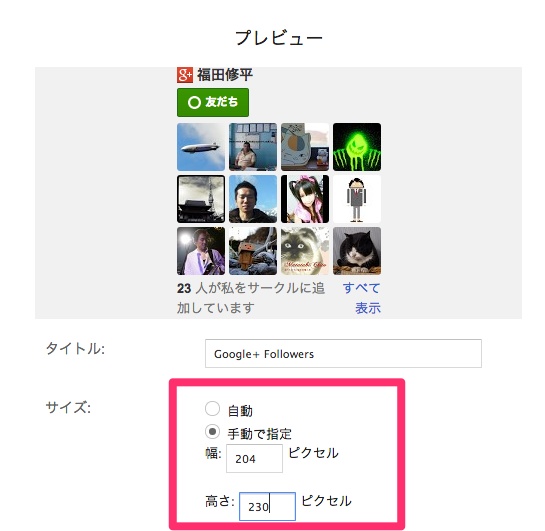Open the man in blue sky avatar
The width and height of the screenshot is (545, 531).
[253, 199]
